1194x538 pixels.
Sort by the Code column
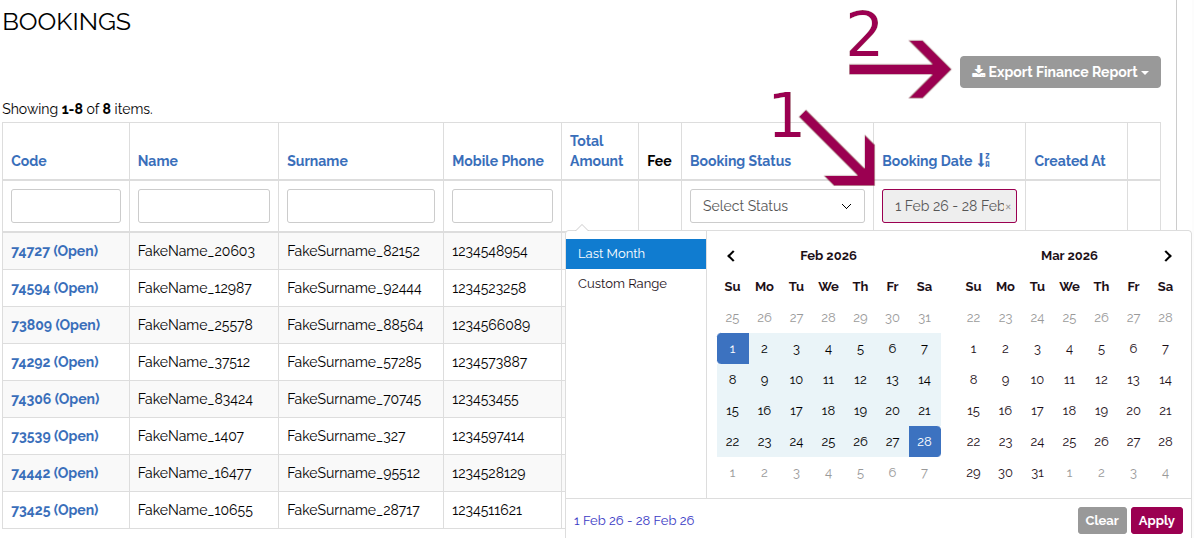click(29, 161)
